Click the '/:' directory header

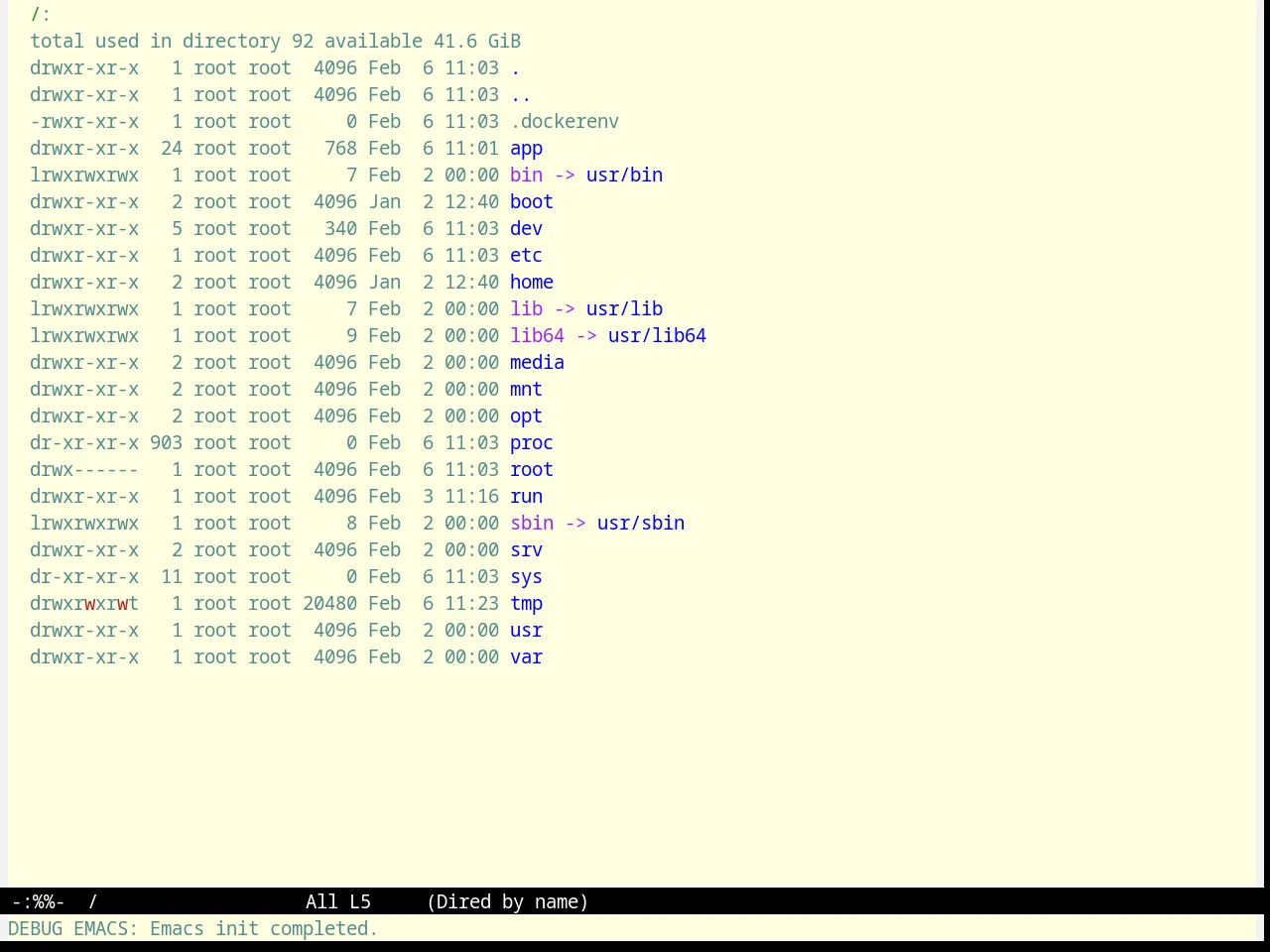(x=41, y=14)
